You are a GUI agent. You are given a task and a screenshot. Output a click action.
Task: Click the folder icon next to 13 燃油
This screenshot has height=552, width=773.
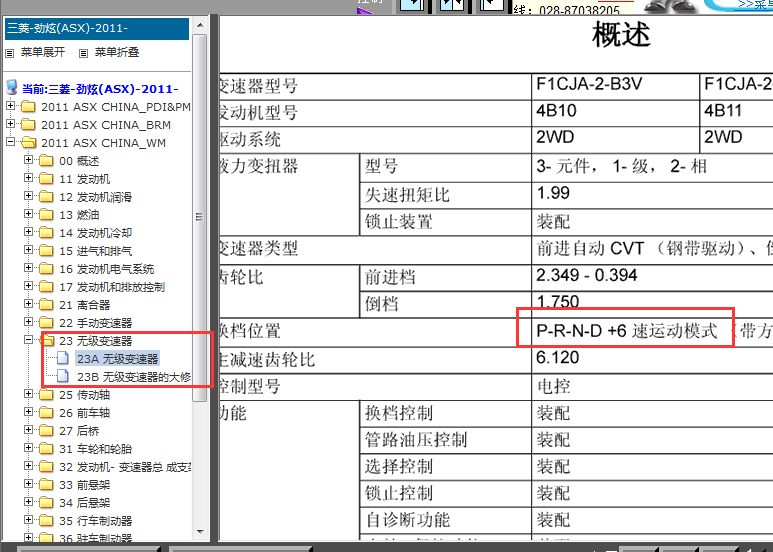46,215
